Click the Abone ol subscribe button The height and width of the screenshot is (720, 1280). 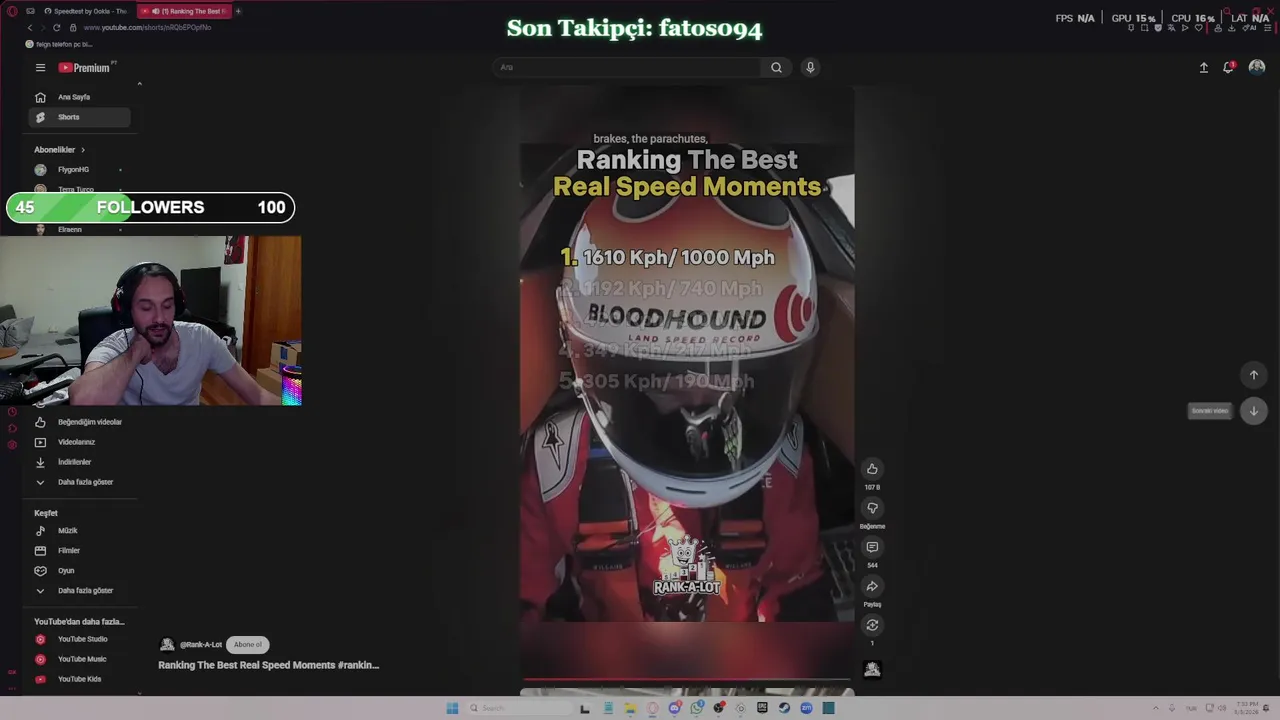(x=248, y=645)
